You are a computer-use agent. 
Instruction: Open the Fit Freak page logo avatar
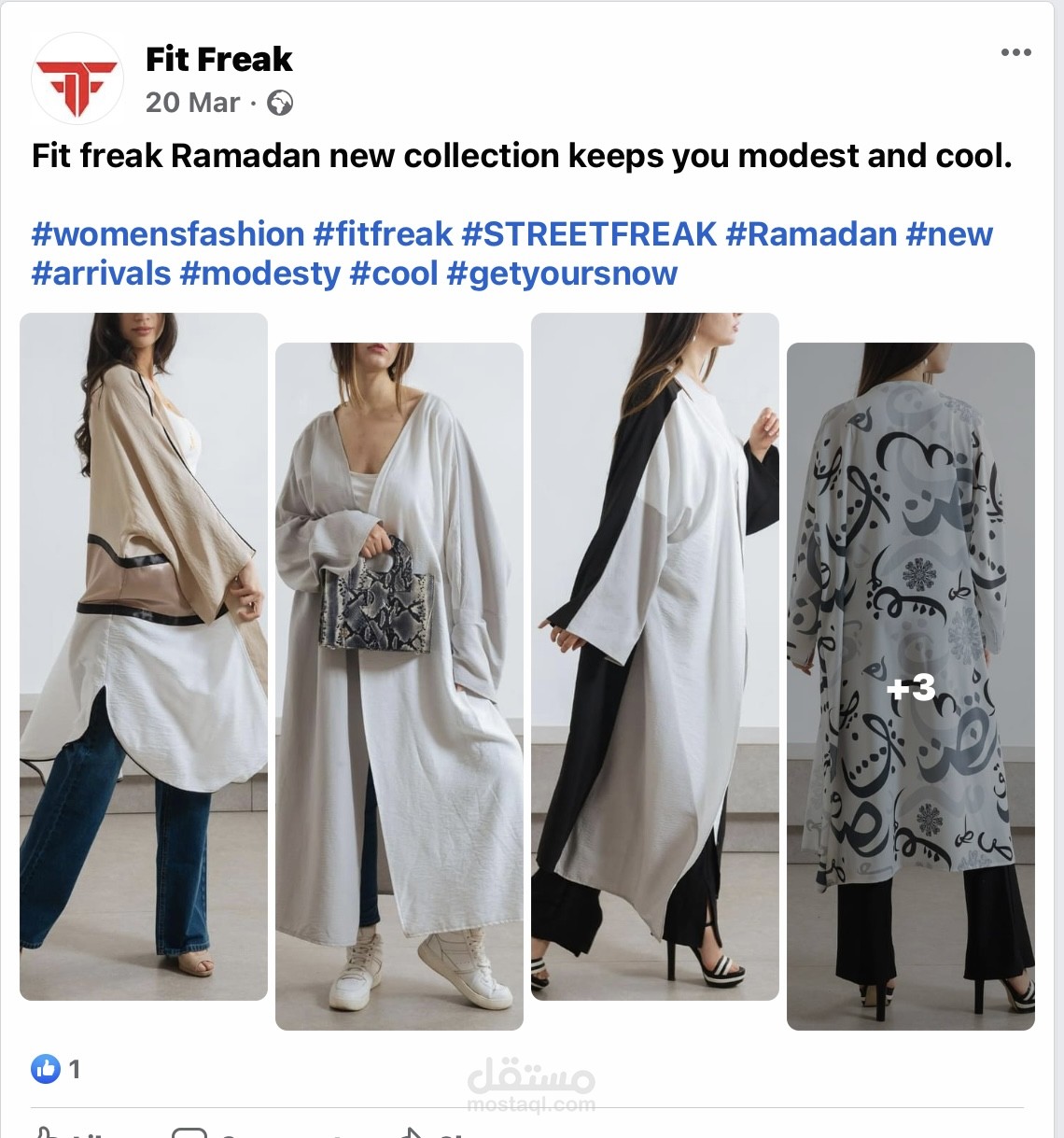77,79
